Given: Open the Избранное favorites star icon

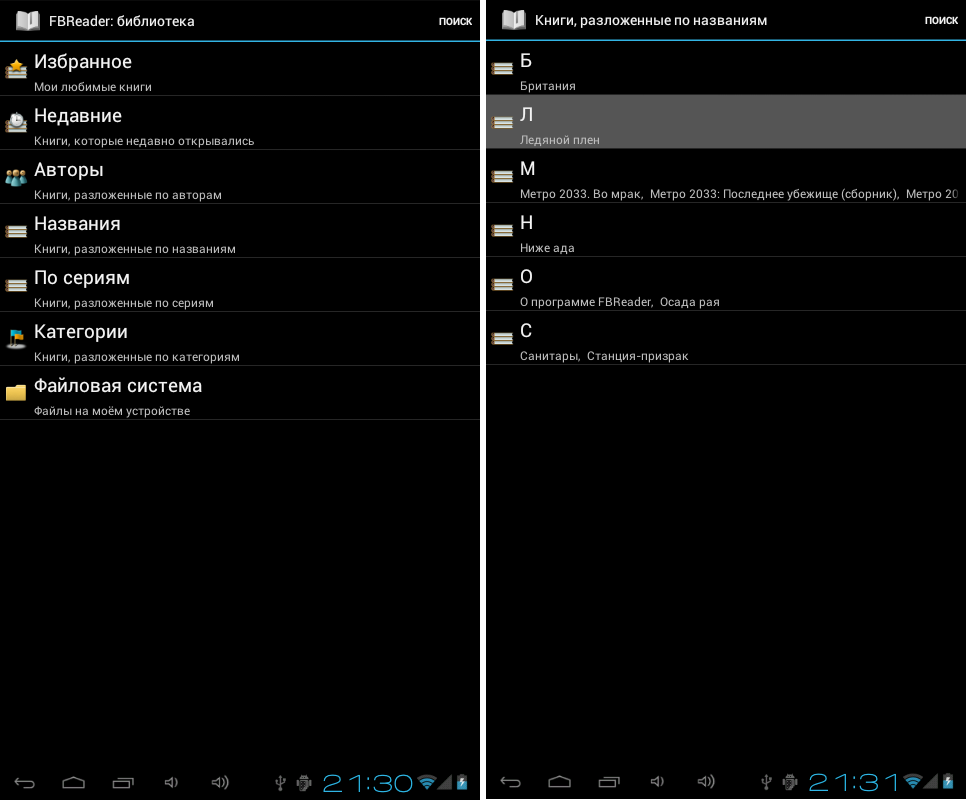Looking at the screenshot, I should 16,68.
